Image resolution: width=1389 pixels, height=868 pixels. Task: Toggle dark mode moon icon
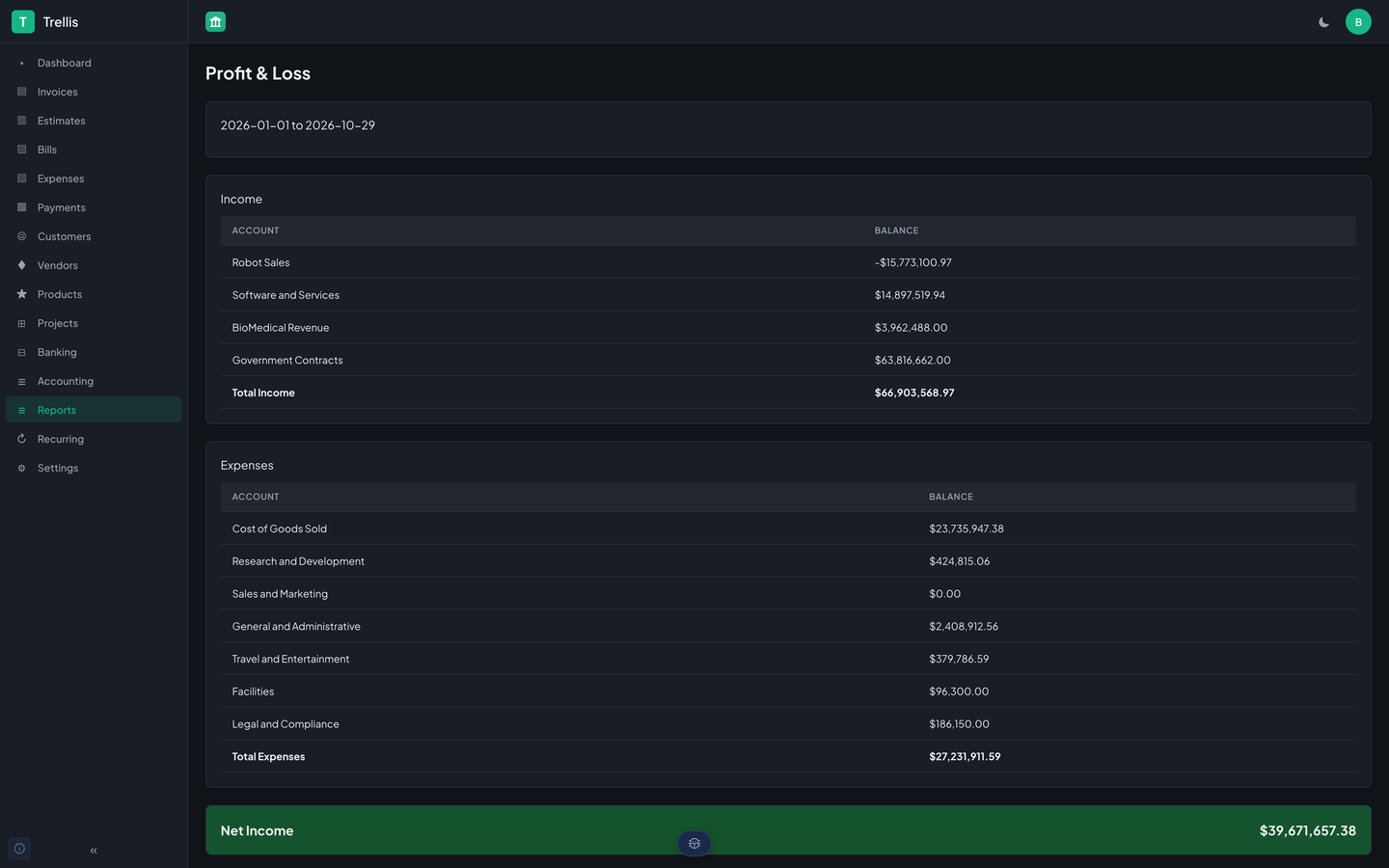pos(1323,22)
